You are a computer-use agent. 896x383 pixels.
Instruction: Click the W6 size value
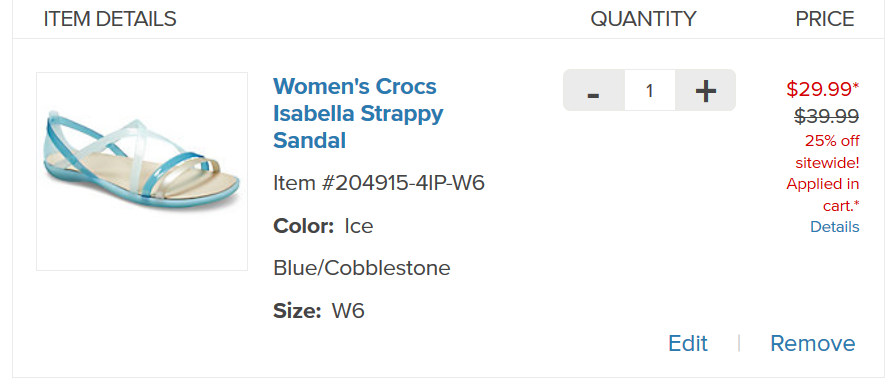point(348,312)
